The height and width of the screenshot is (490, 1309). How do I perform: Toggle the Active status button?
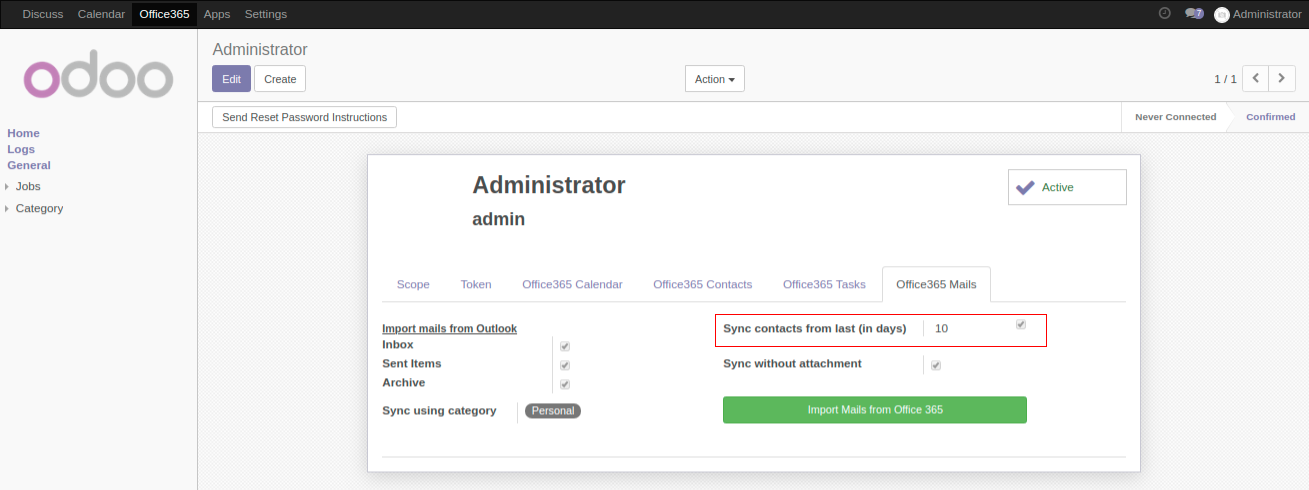click(x=1067, y=187)
